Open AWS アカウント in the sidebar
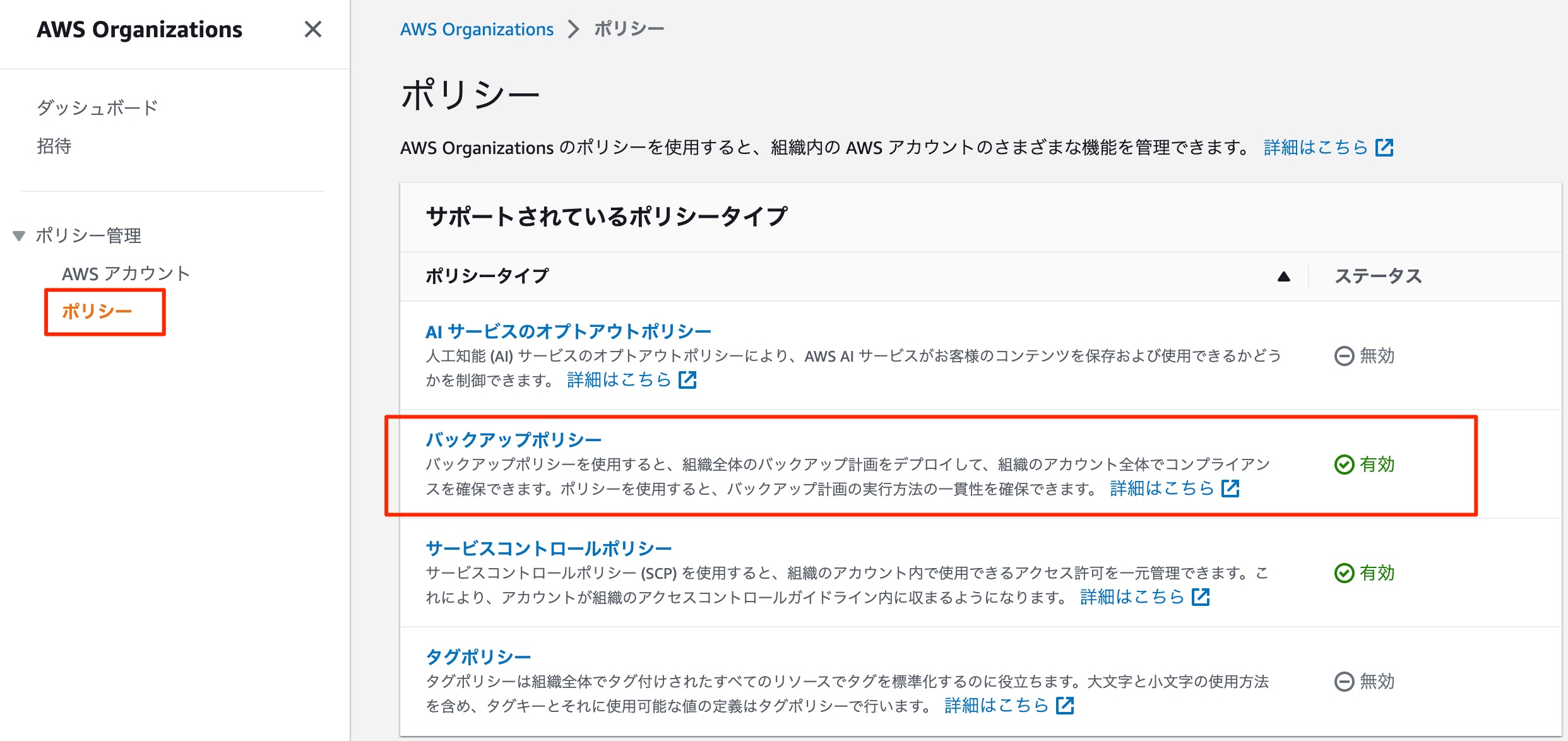The image size is (1568, 741). [126, 273]
